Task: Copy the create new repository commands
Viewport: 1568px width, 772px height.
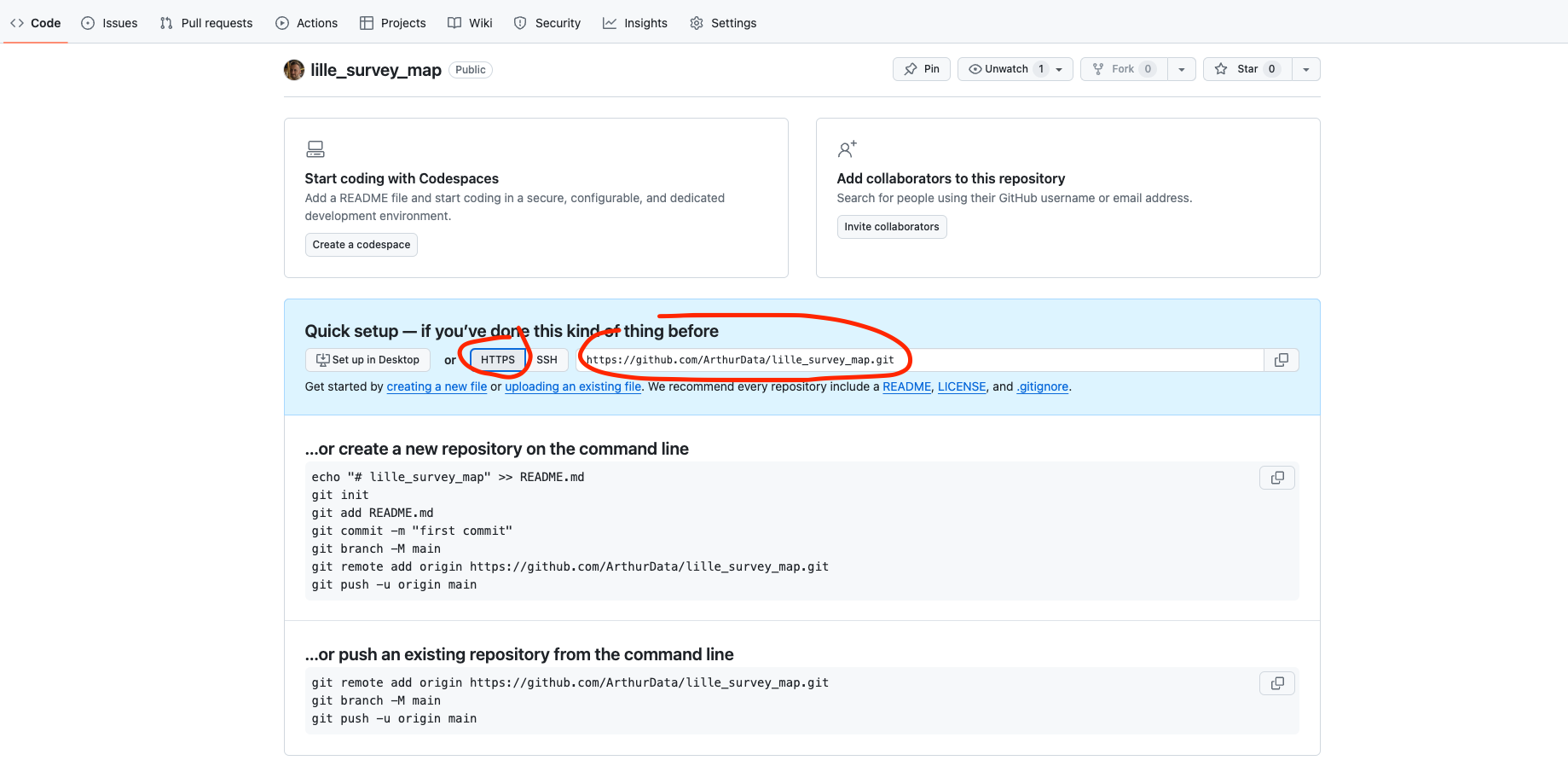Action: point(1277,478)
